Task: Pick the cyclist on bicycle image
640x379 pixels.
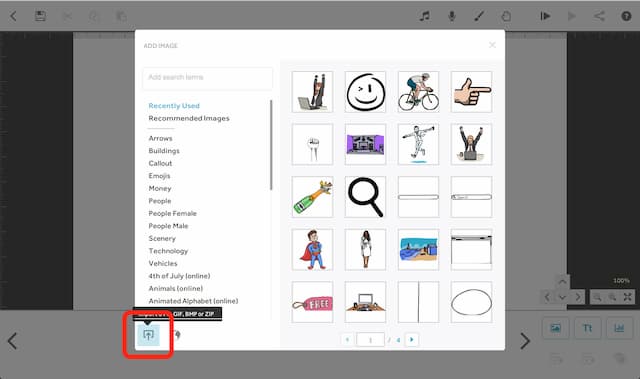Action: tap(418, 92)
